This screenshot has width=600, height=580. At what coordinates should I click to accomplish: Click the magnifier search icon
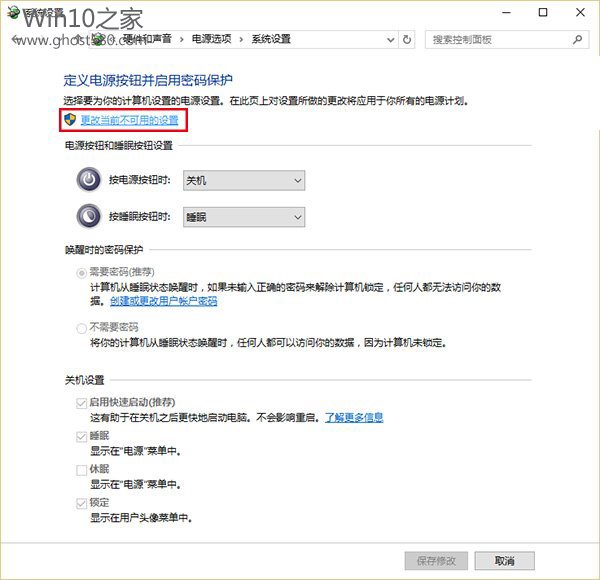pyautogui.click(x=577, y=39)
